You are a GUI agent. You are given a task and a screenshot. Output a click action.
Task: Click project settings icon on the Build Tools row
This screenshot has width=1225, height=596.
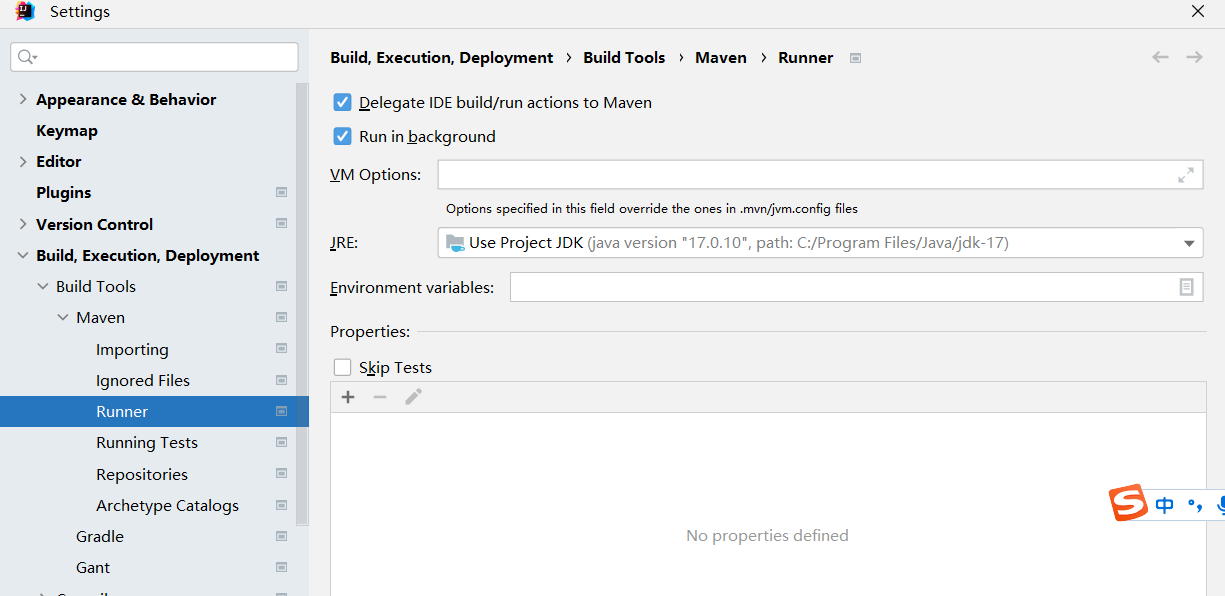click(x=281, y=286)
